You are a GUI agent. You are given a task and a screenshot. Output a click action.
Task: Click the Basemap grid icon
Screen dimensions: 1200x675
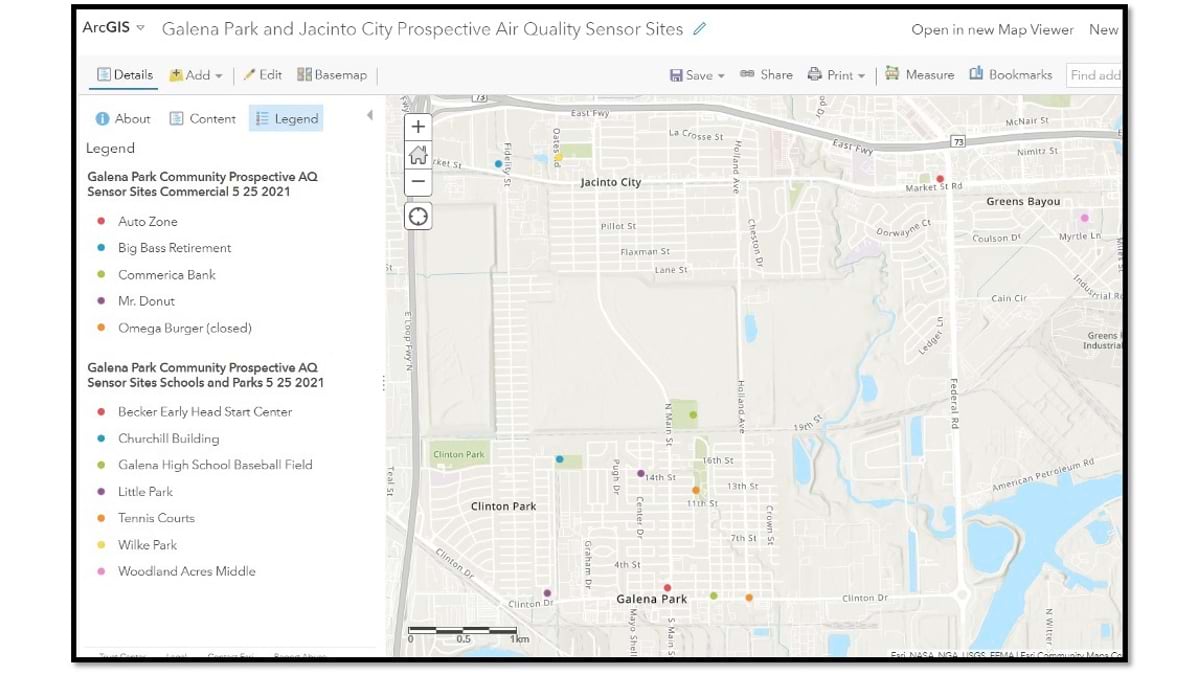(304, 75)
